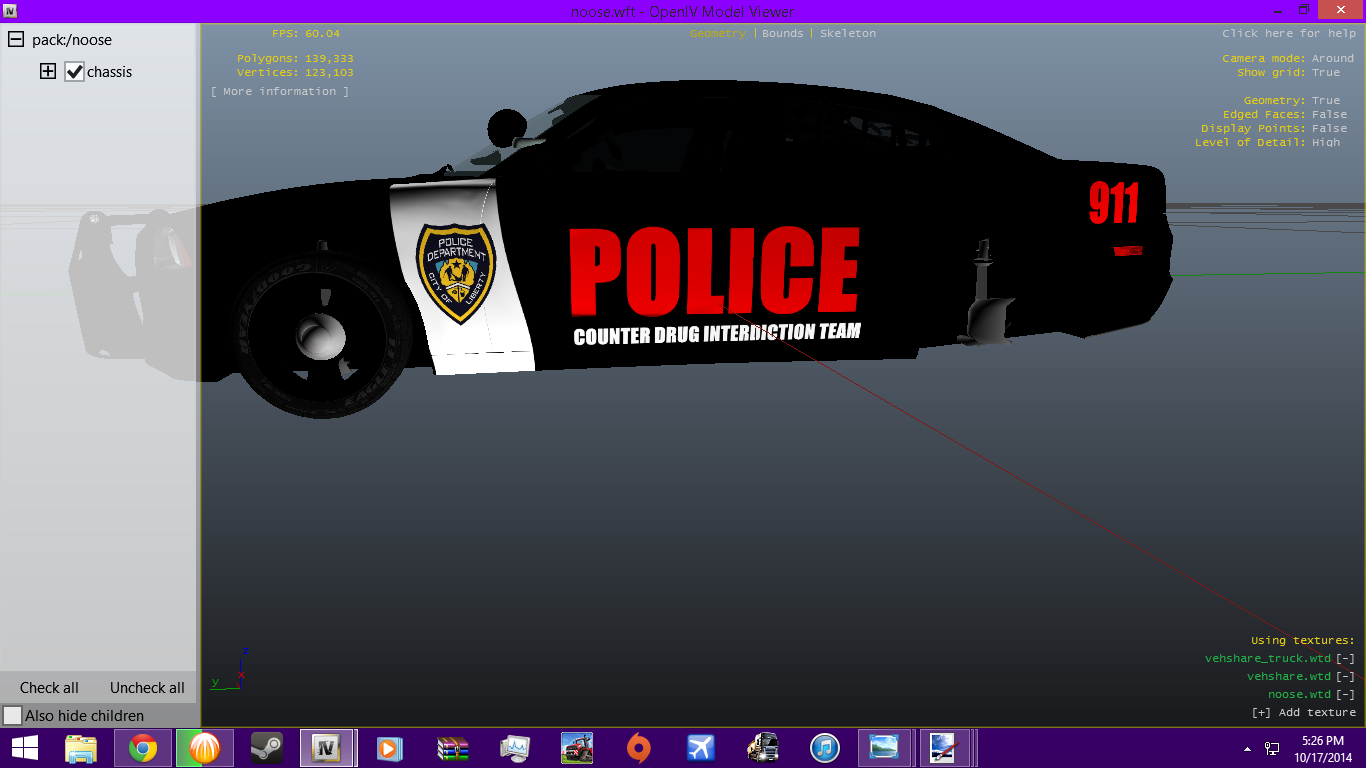Screen dimensions: 1366x768
Task: Start Farming Simulator from the taskbar
Action: click(x=576, y=747)
